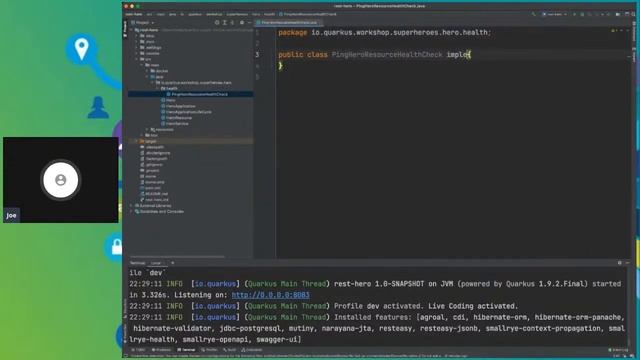
Task: Open run configuration dropdown
Action: 555,14
